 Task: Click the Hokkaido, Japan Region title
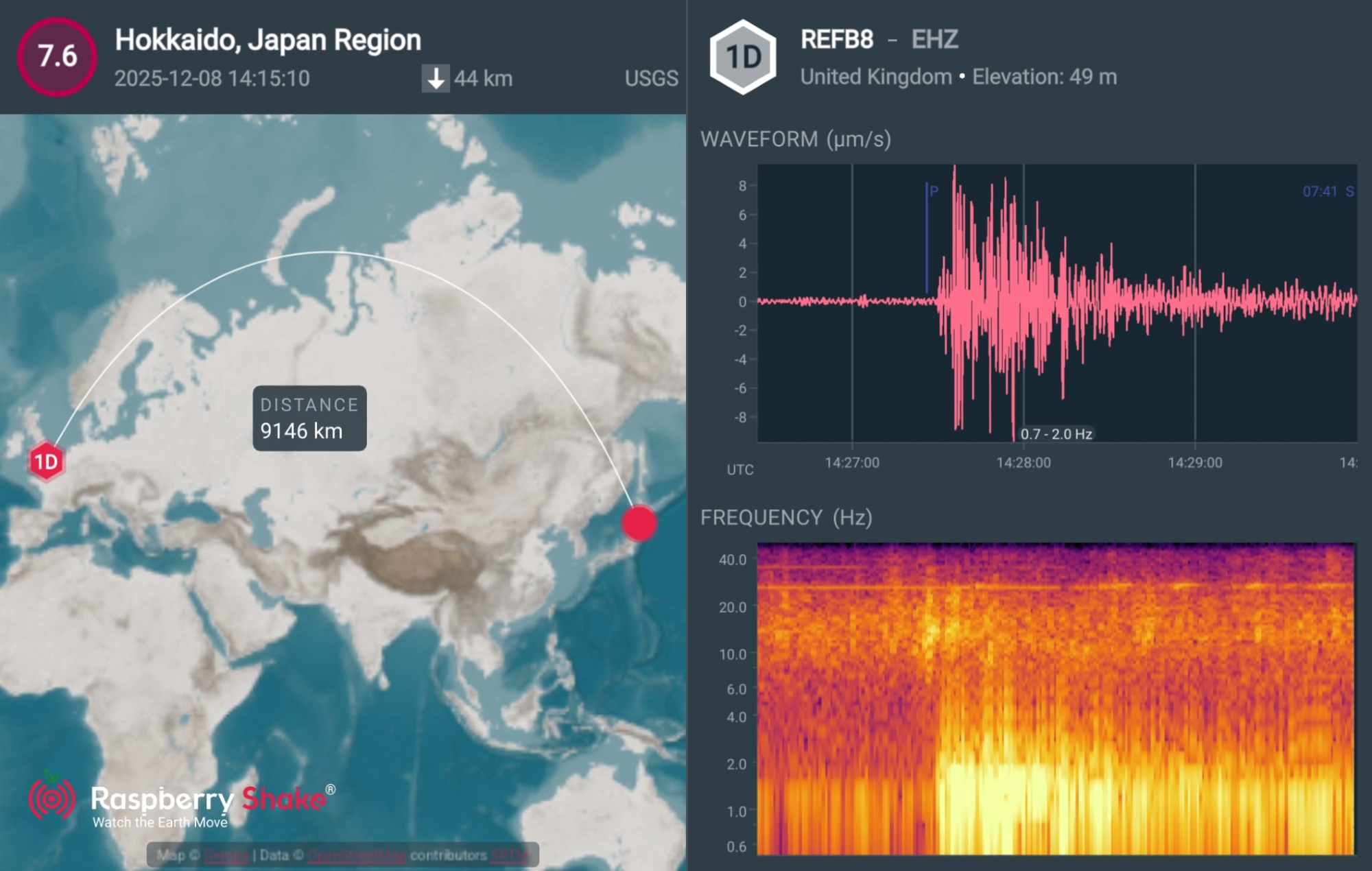[268, 40]
